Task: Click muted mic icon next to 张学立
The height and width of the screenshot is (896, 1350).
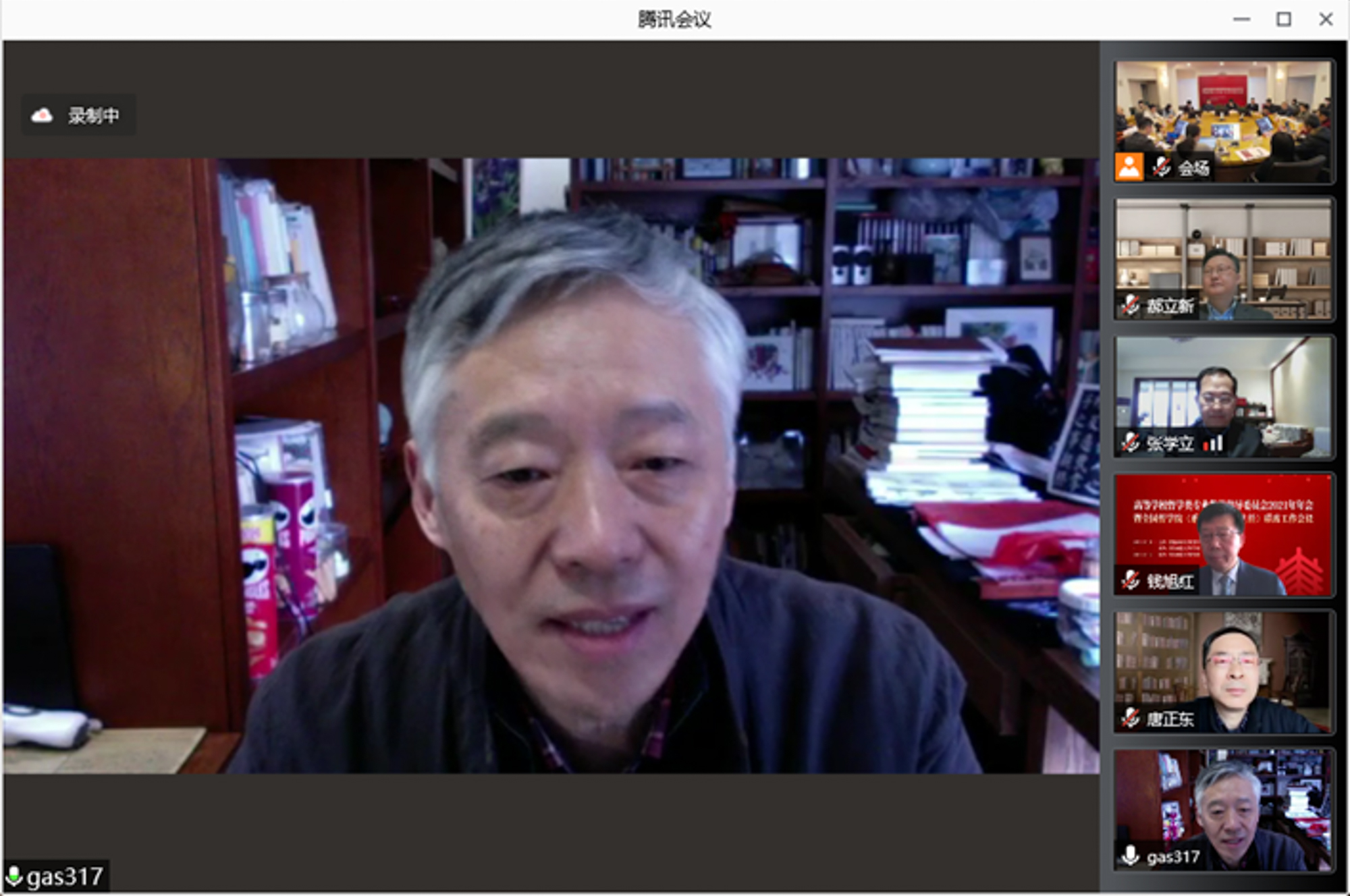Action: [1131, 443]
